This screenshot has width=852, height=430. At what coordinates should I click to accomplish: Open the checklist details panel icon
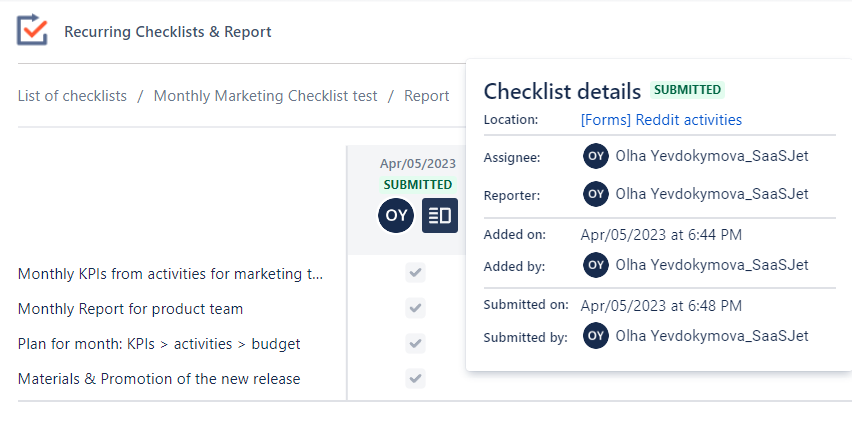point(440,215)
